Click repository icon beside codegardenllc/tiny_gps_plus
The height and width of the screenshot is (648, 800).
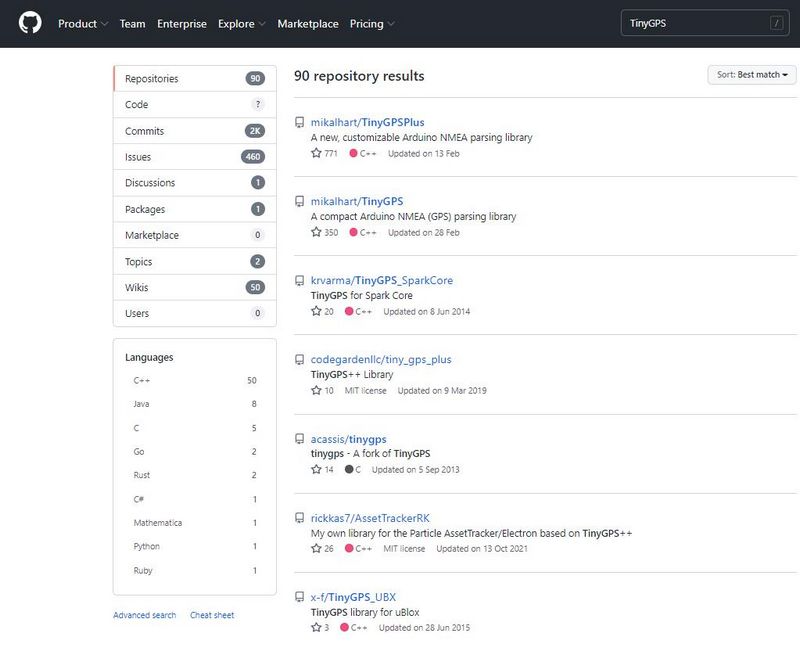point(299,360)
